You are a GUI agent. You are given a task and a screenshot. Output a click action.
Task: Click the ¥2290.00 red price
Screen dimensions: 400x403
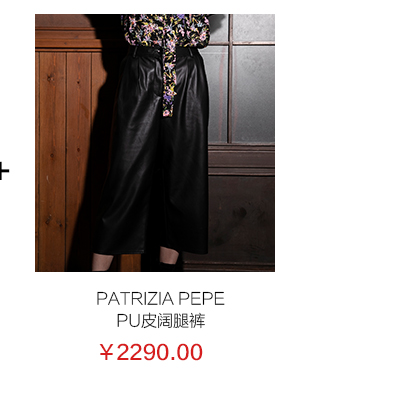coord(151,352)
